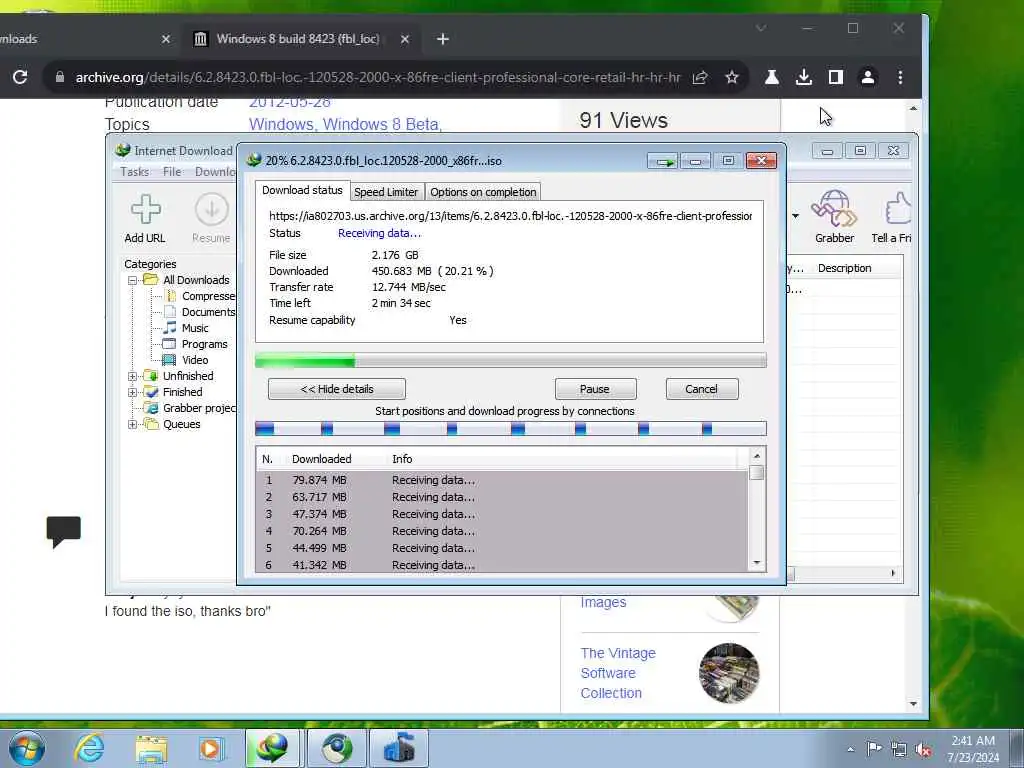Select the Documents category
Image resolution: width=1024 pixels, height=768 pixels.
tap(200, 312)
